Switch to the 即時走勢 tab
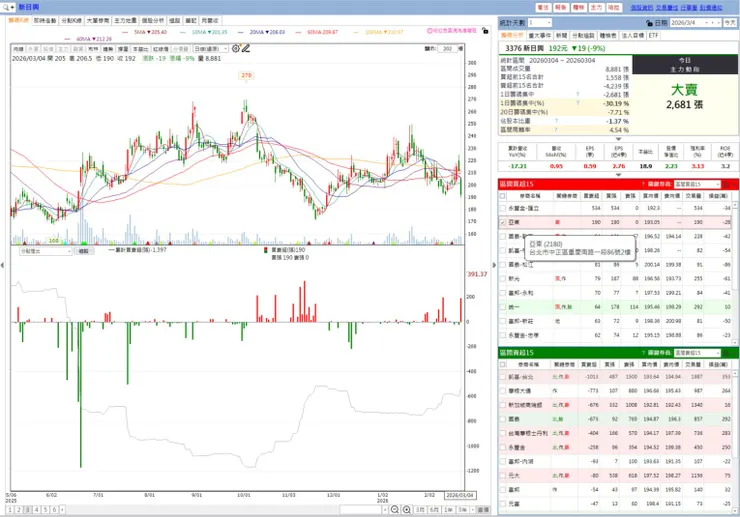The height and width of the screenshot is (517, 740). click(x=45, y=20)
